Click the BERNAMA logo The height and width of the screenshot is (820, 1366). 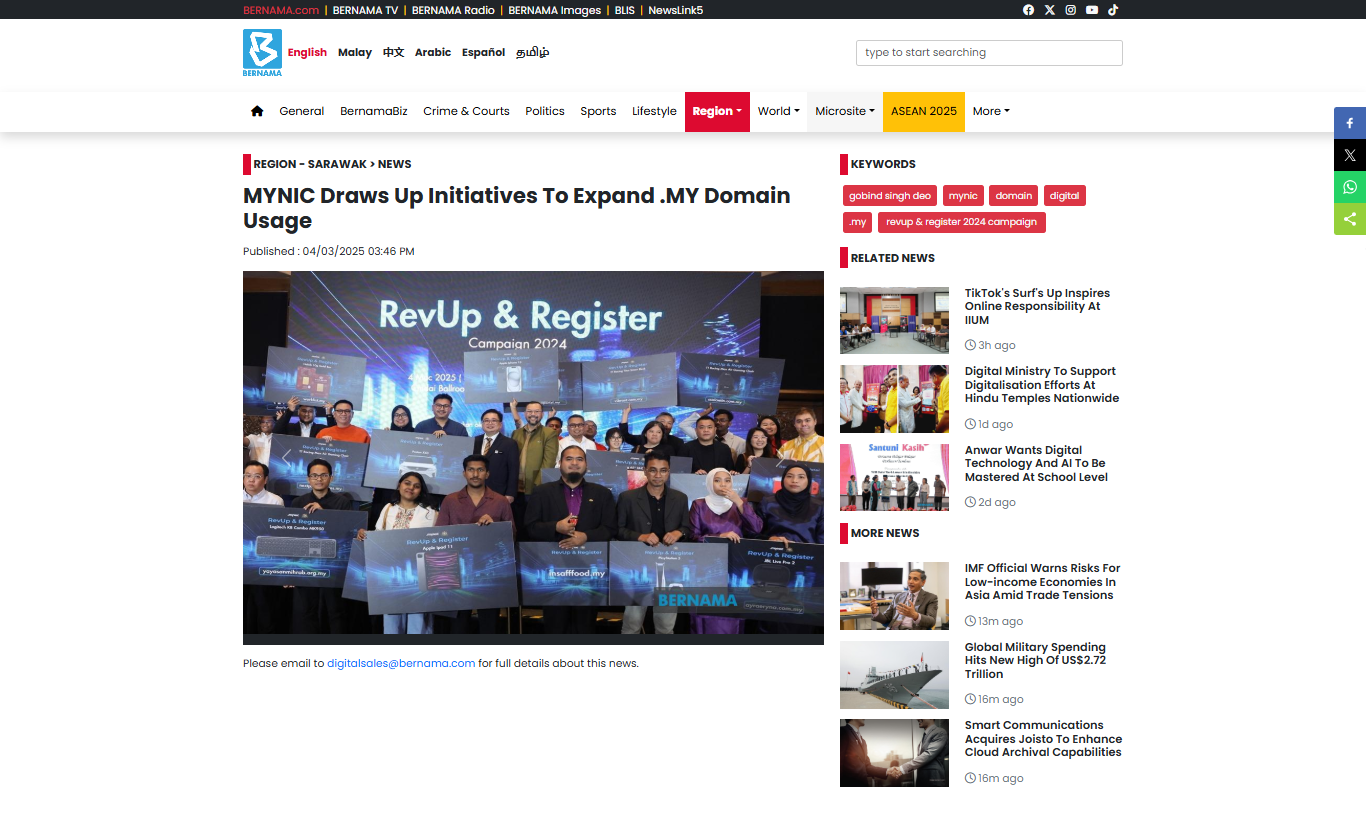tap(262, 52)
